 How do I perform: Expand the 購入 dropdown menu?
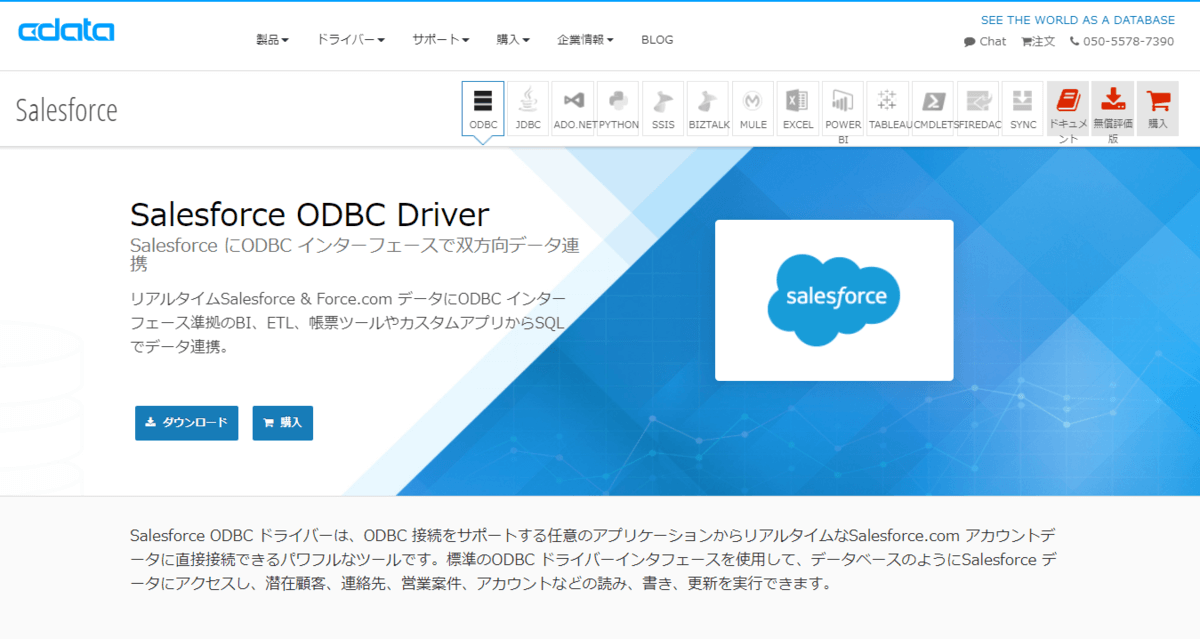tap(513, 40)
